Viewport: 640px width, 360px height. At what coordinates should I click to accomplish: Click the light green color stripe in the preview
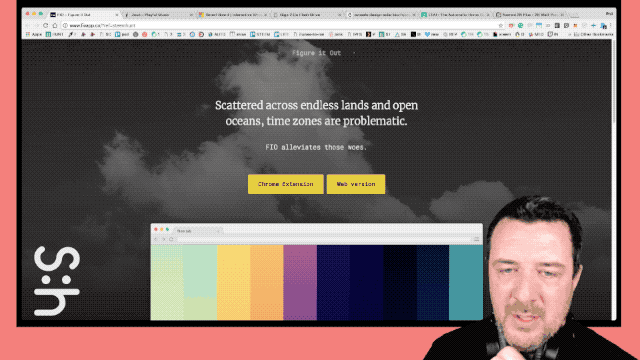[x=167, y=282]
